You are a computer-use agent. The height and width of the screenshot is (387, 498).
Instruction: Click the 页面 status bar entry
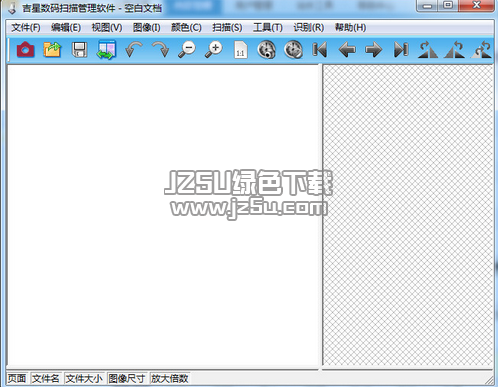coord(17,378)
